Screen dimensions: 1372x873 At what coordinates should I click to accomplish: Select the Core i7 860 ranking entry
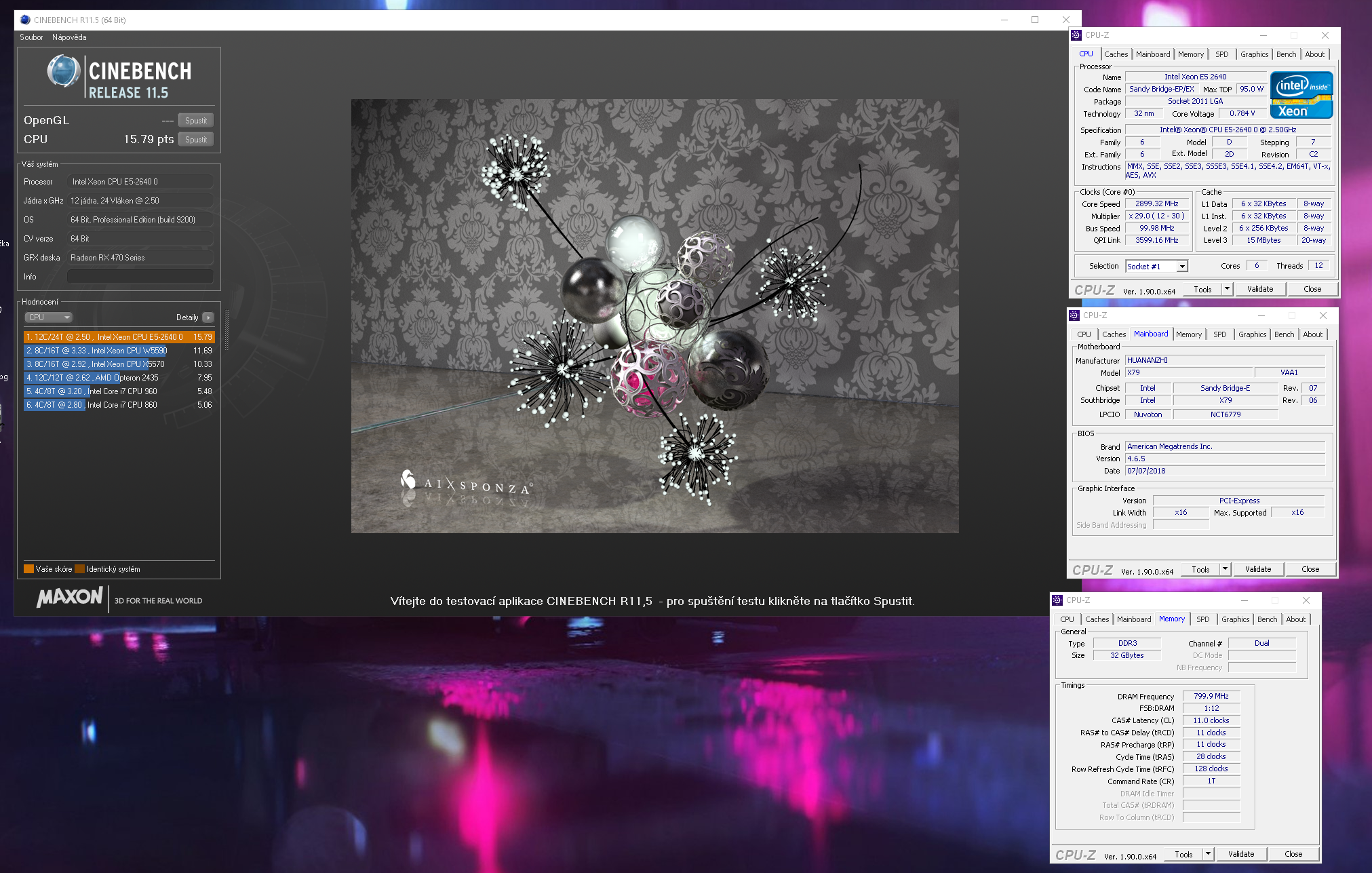click(x=119, y=405)
